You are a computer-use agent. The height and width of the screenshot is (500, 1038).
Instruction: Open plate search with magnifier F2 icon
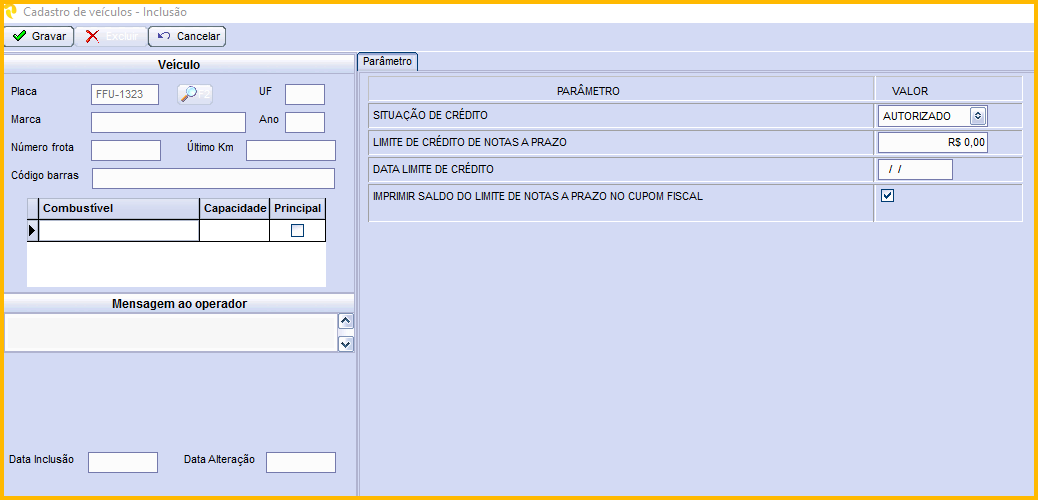click(x=195, y=95)
